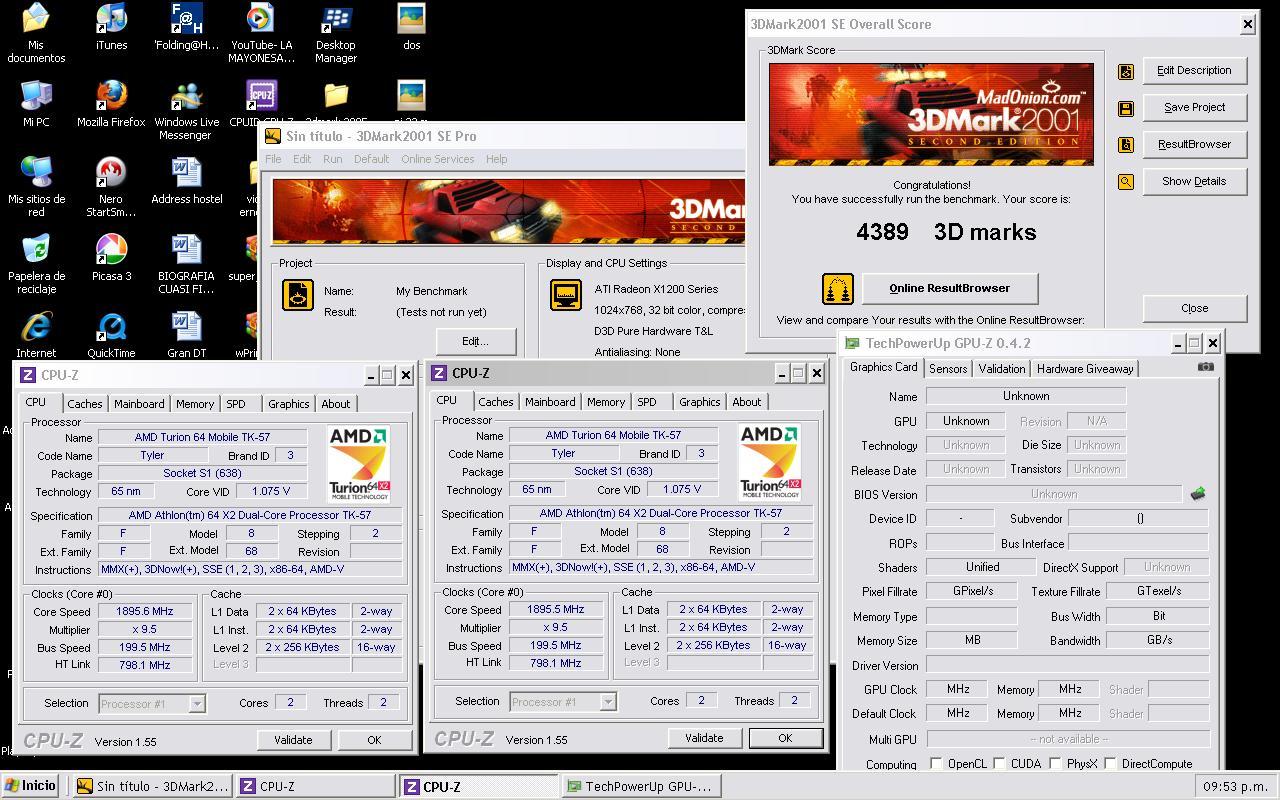
Task: Open the Address hostel Word document
Action: tap(186, 181)
